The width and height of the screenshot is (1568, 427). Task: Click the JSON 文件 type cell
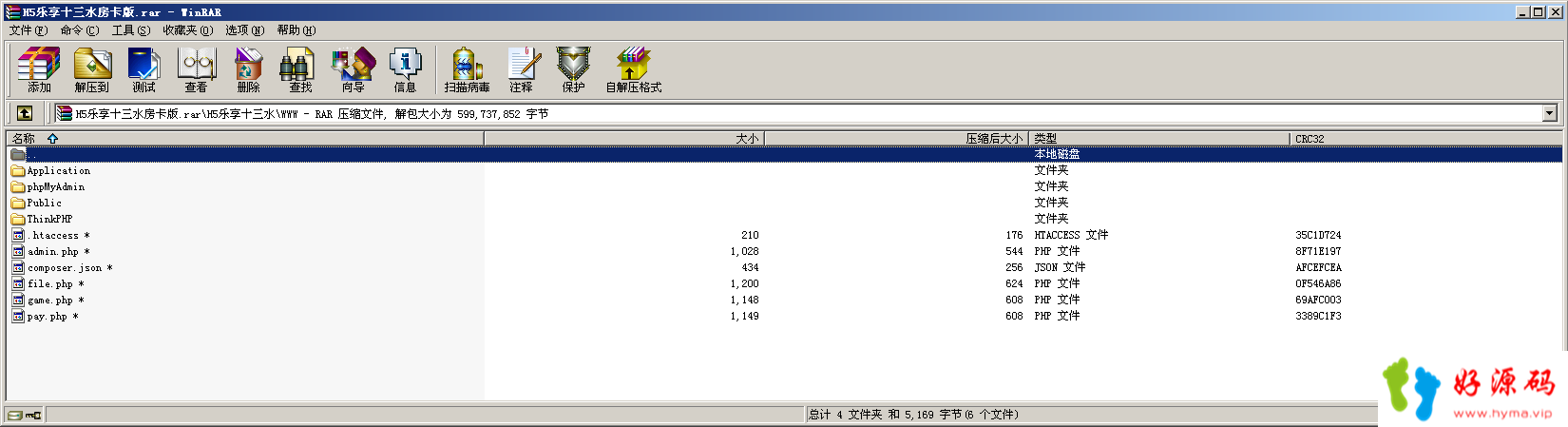1060,268
